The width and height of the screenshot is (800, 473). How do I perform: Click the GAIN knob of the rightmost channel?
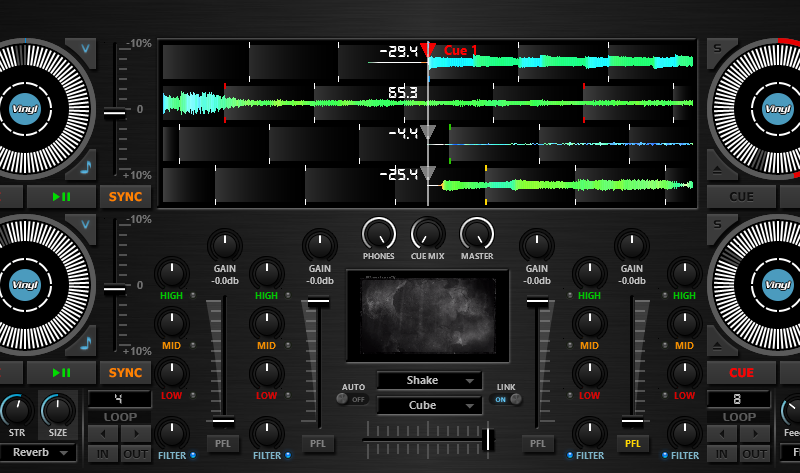point(632,246)
